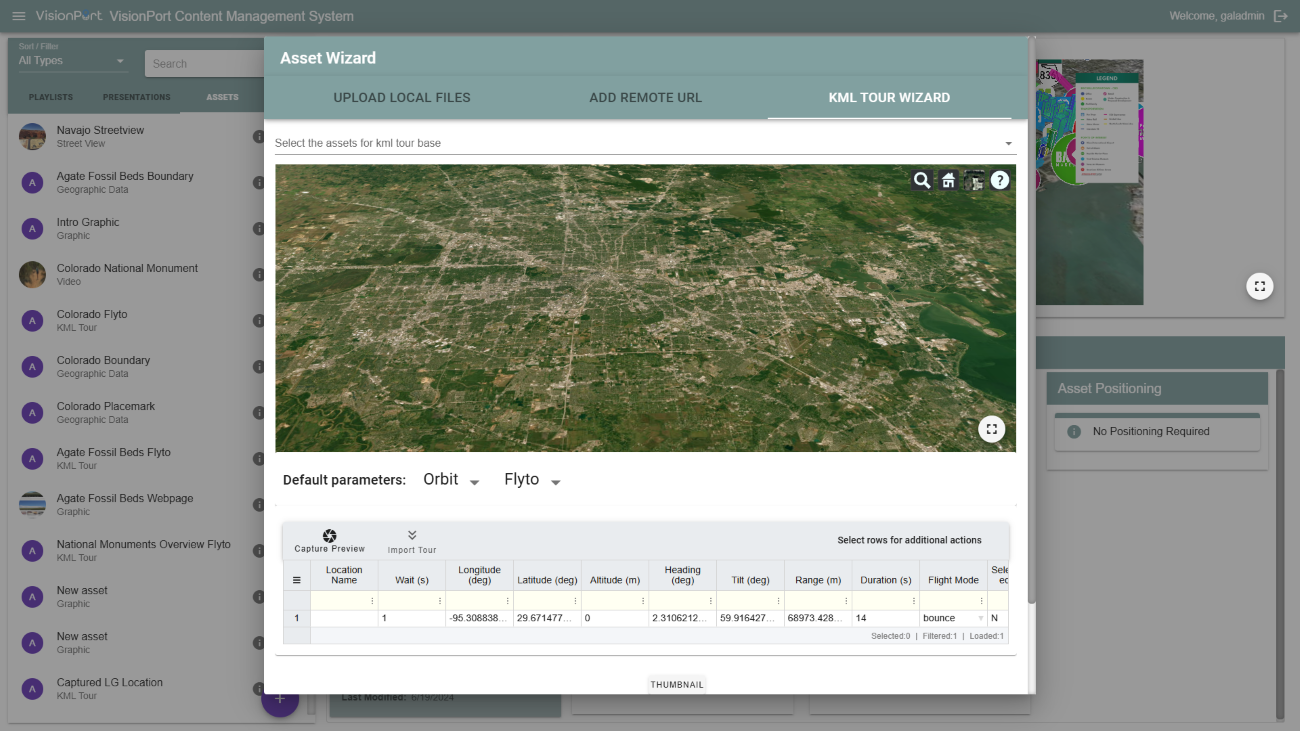Switch to Add Remote URL tab

(645, 98)
